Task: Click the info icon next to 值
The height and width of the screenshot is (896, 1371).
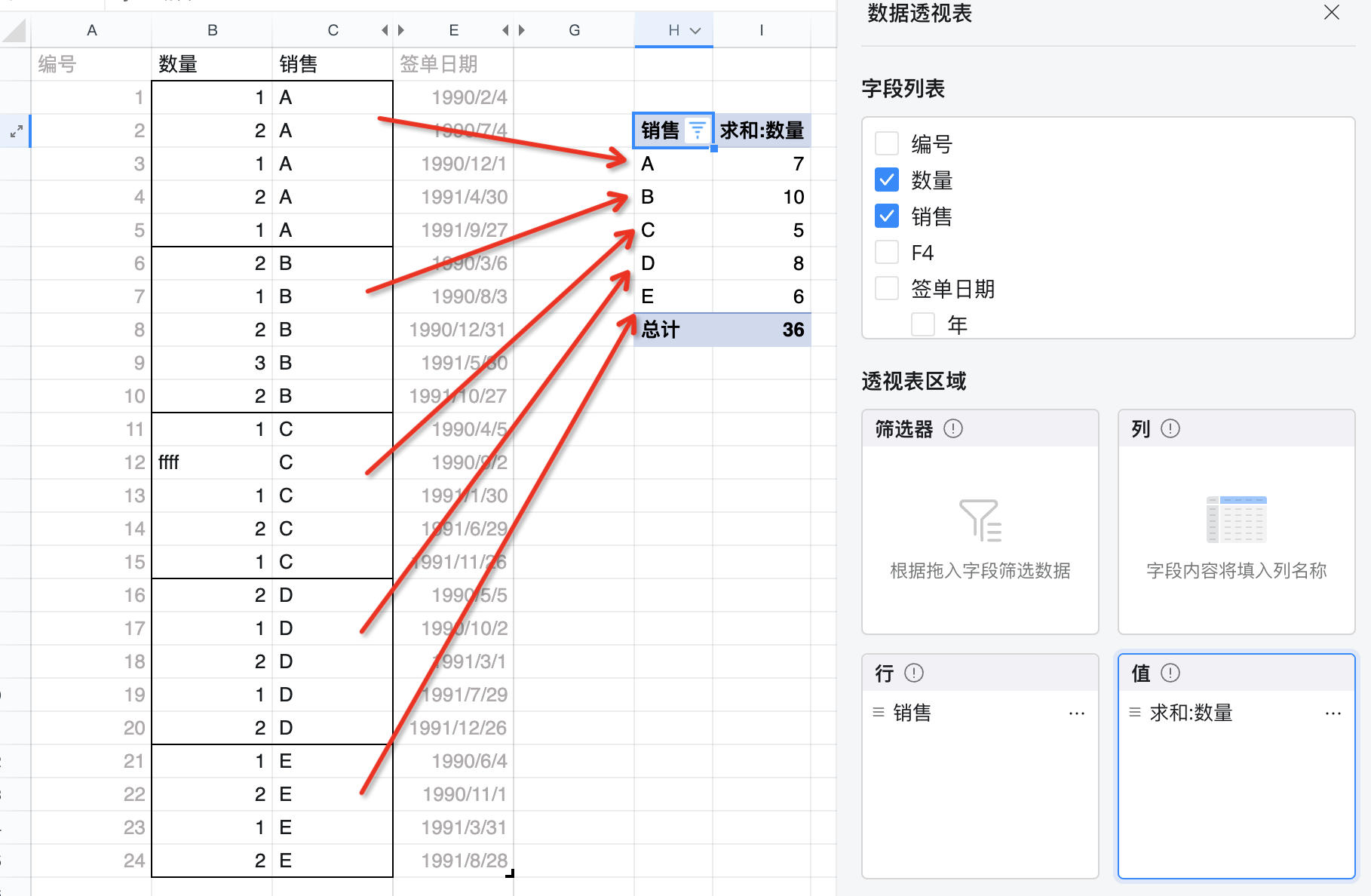Action: coord(1170,673)
